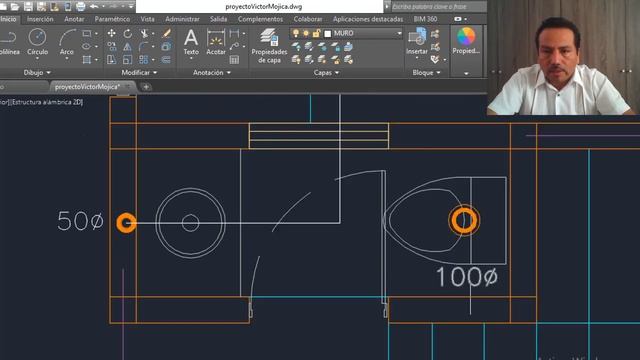The width and height of the screenshot is (640, 360).
Task: Open the Círculo options dropdown arrow
Action: click(x=37, y=59)
